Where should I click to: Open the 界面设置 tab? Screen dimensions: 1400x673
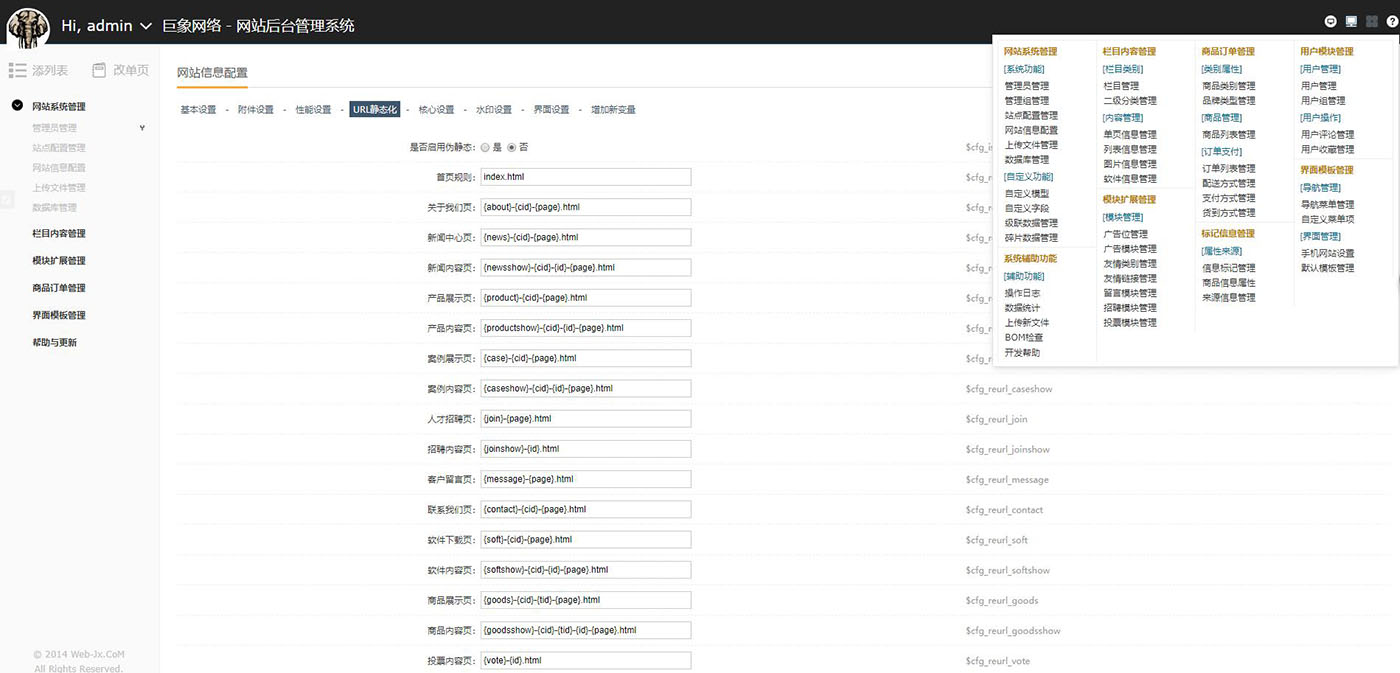551,110
